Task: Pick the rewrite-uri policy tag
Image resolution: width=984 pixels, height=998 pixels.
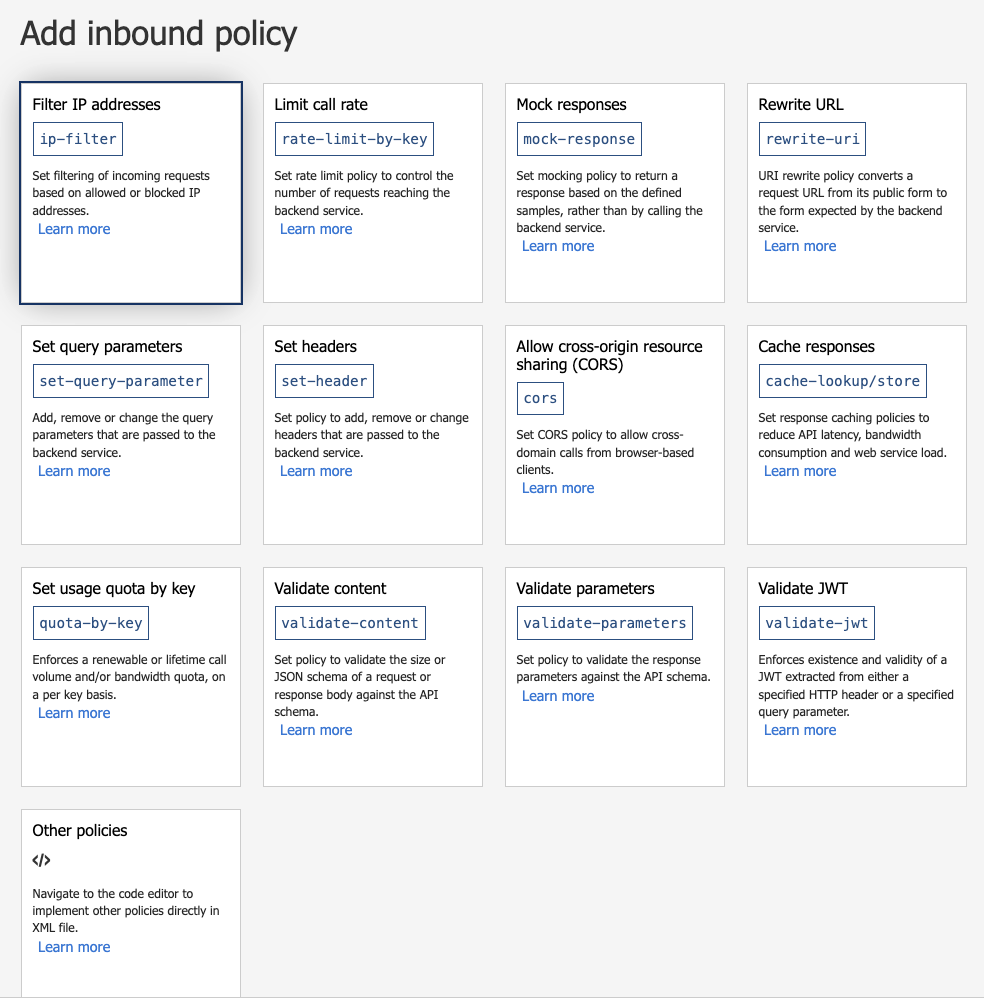Action: [812, 139]
